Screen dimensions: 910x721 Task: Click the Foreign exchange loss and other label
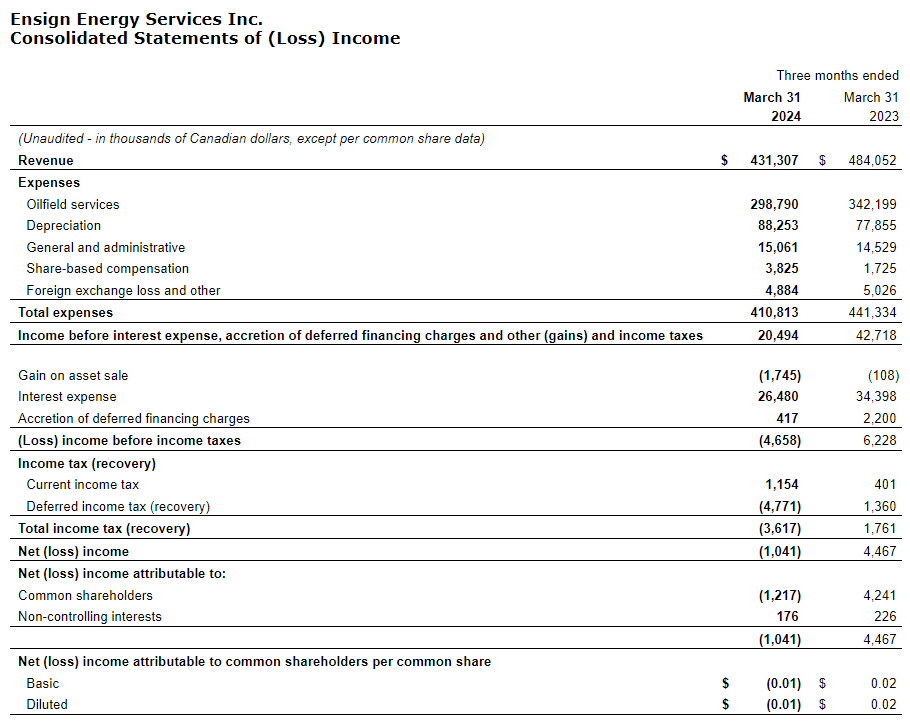tap(123, 290)
